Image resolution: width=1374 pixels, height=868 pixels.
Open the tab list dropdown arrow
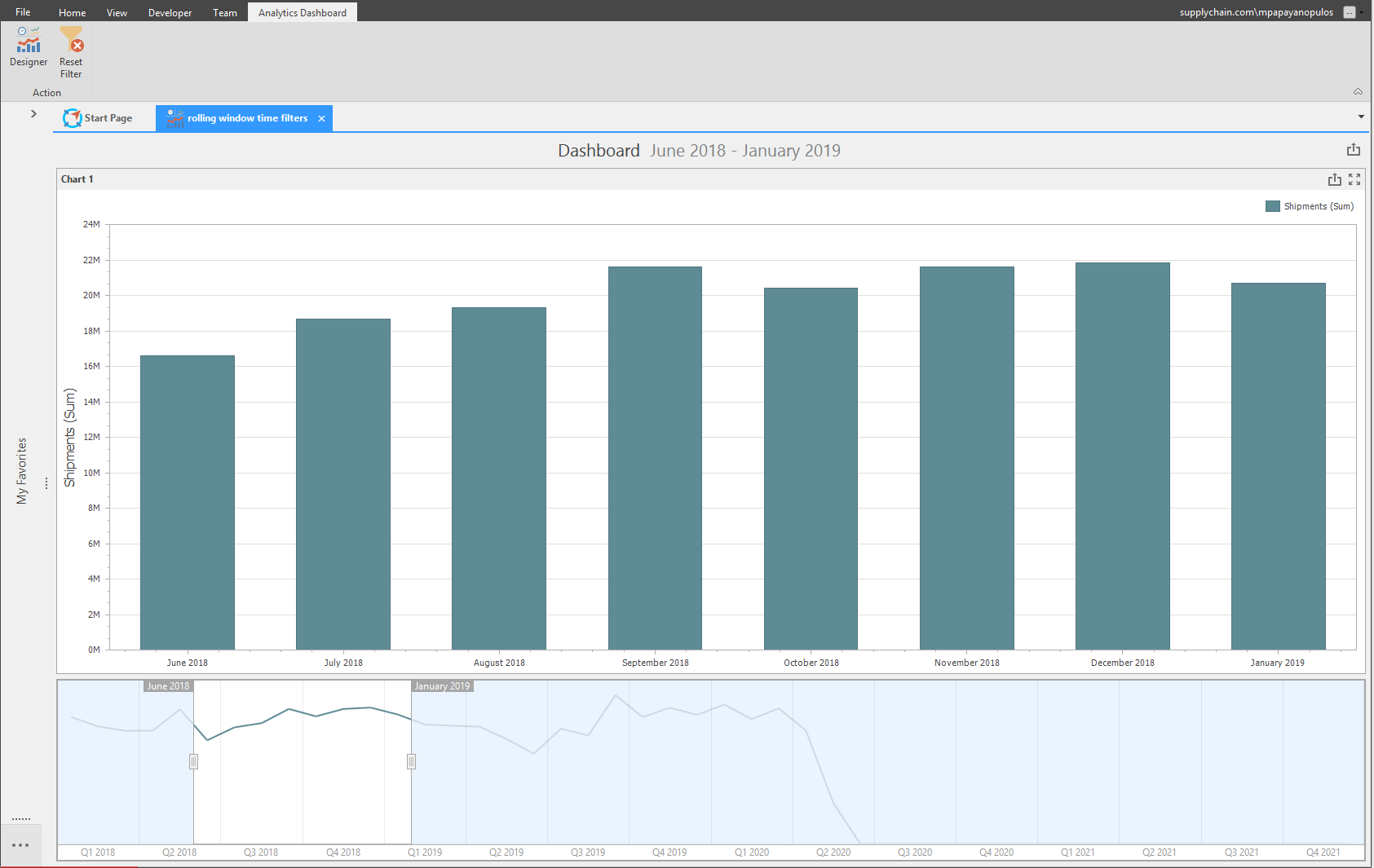pos(1361,117)
